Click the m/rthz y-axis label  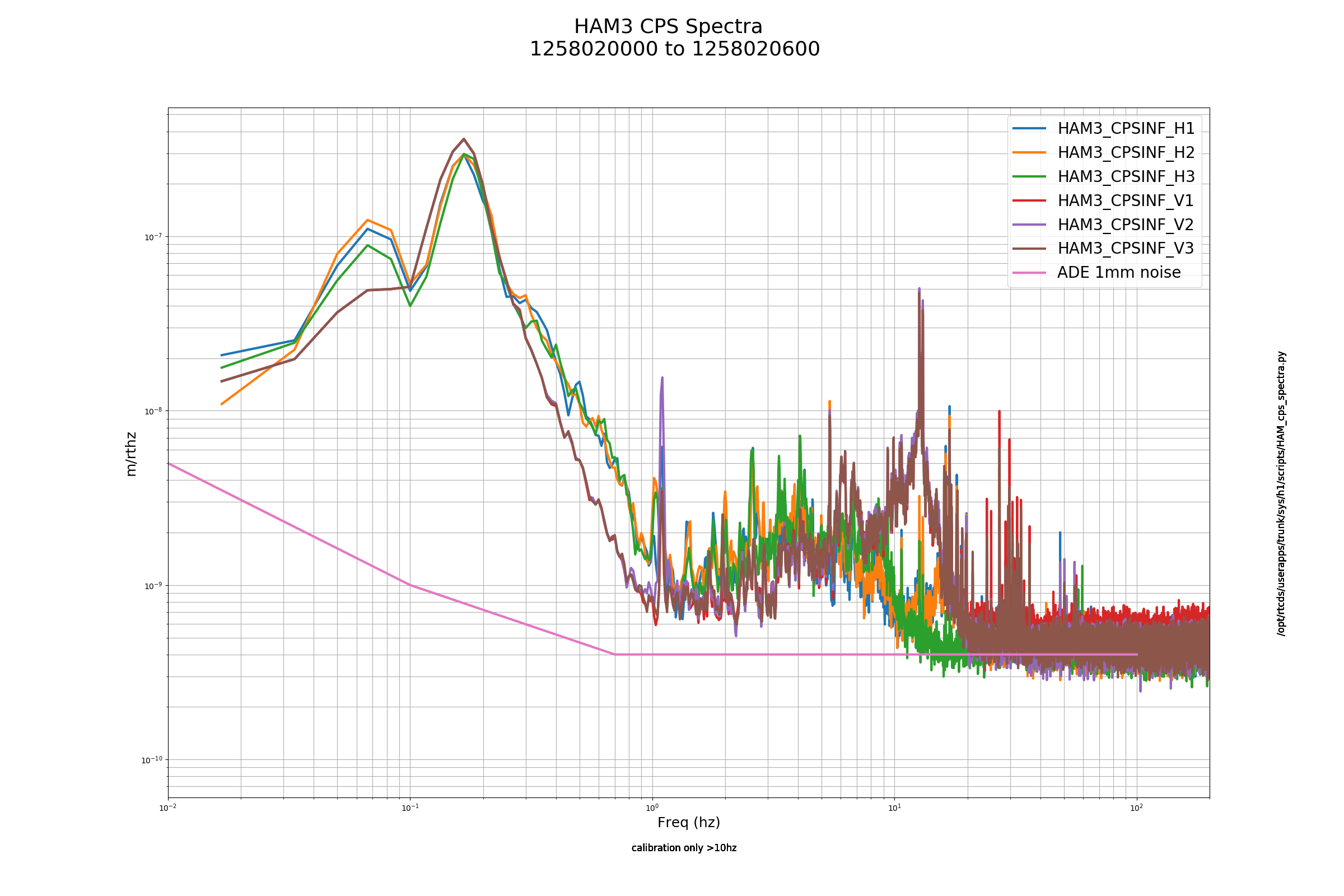[131, 454]
